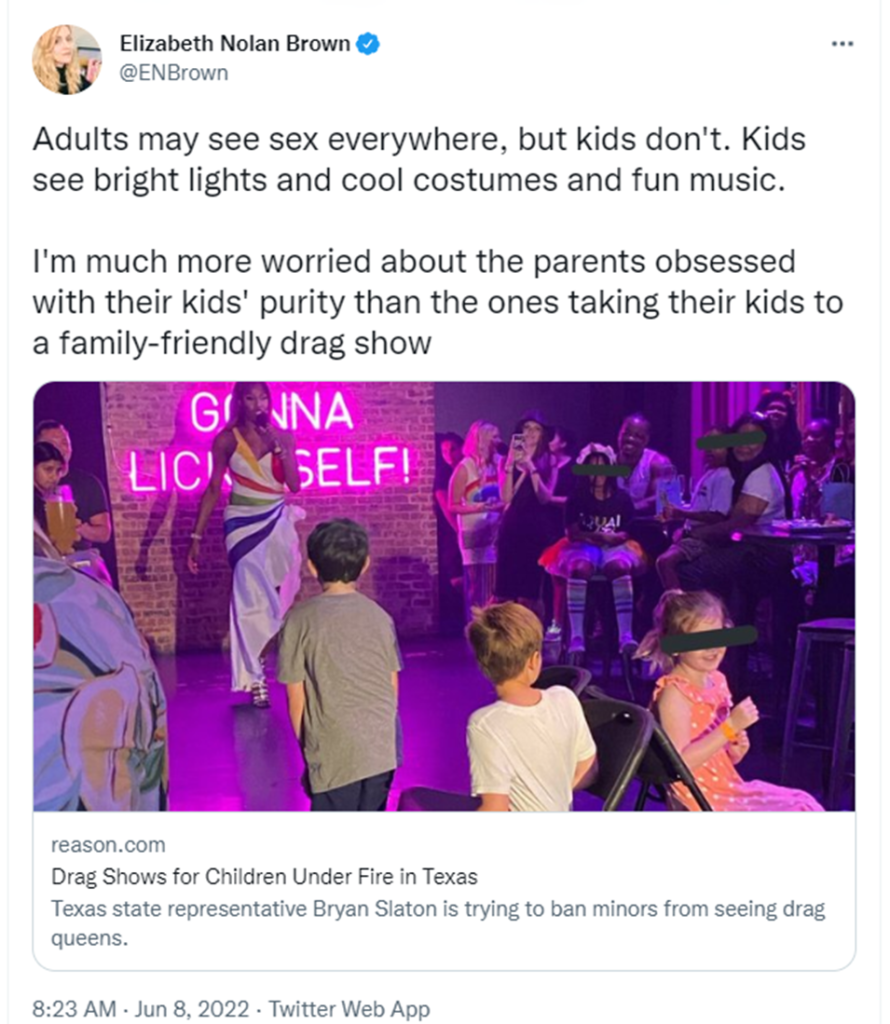Open the three-dot more options menu
Viewport: 890px width, 1024px height.
pyautogui.click(x=843, y=44)
